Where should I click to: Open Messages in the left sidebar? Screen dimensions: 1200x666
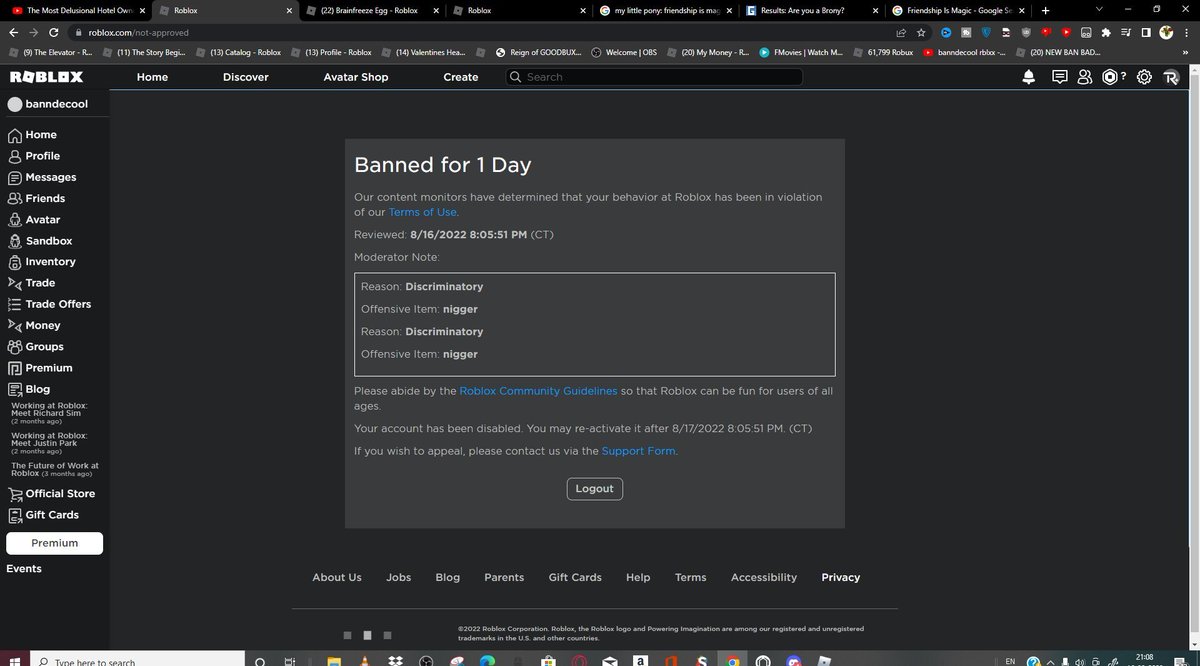tap(42, 177)
